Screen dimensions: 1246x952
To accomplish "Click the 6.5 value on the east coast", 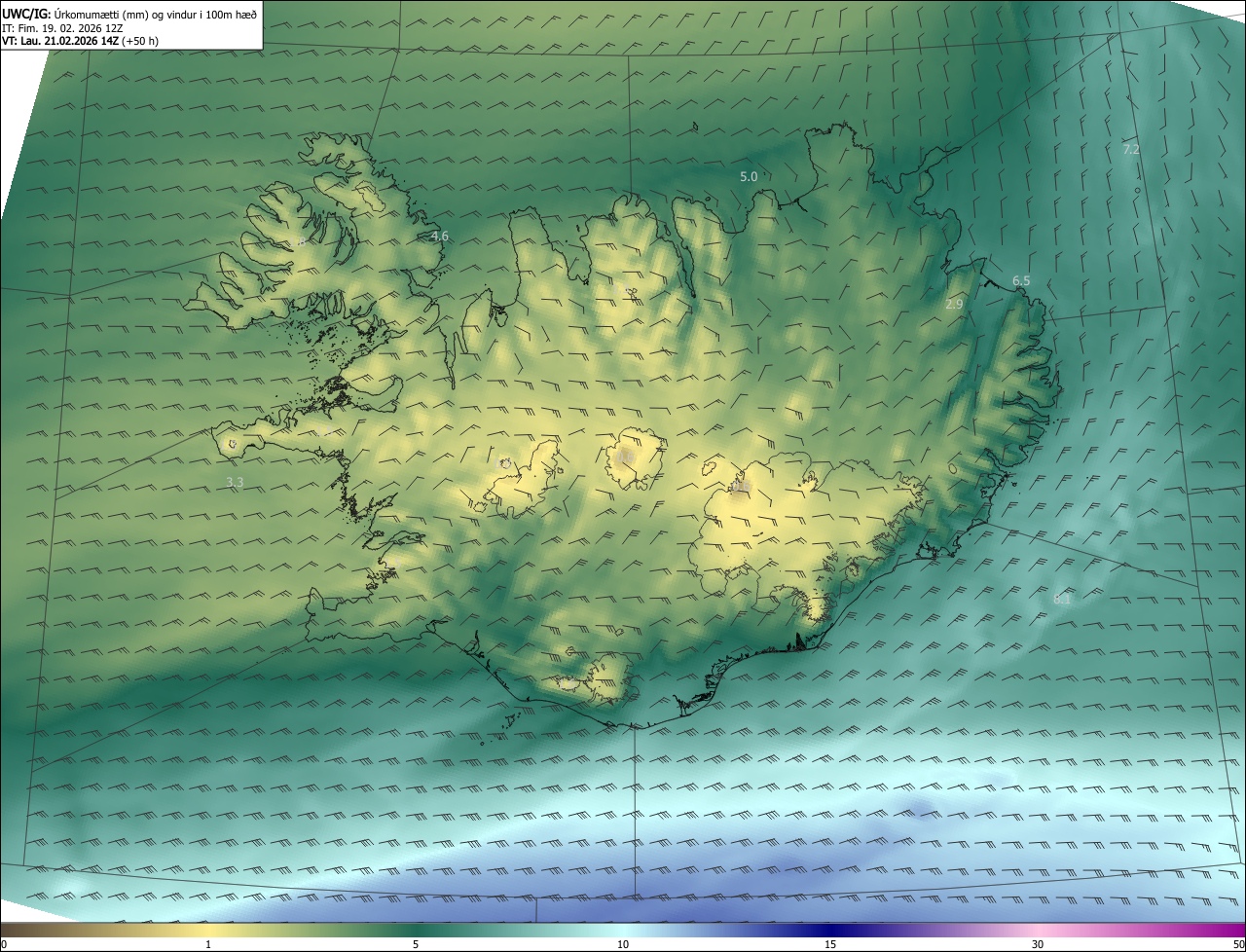I will pyautogui.click(x=1021, y=280).
